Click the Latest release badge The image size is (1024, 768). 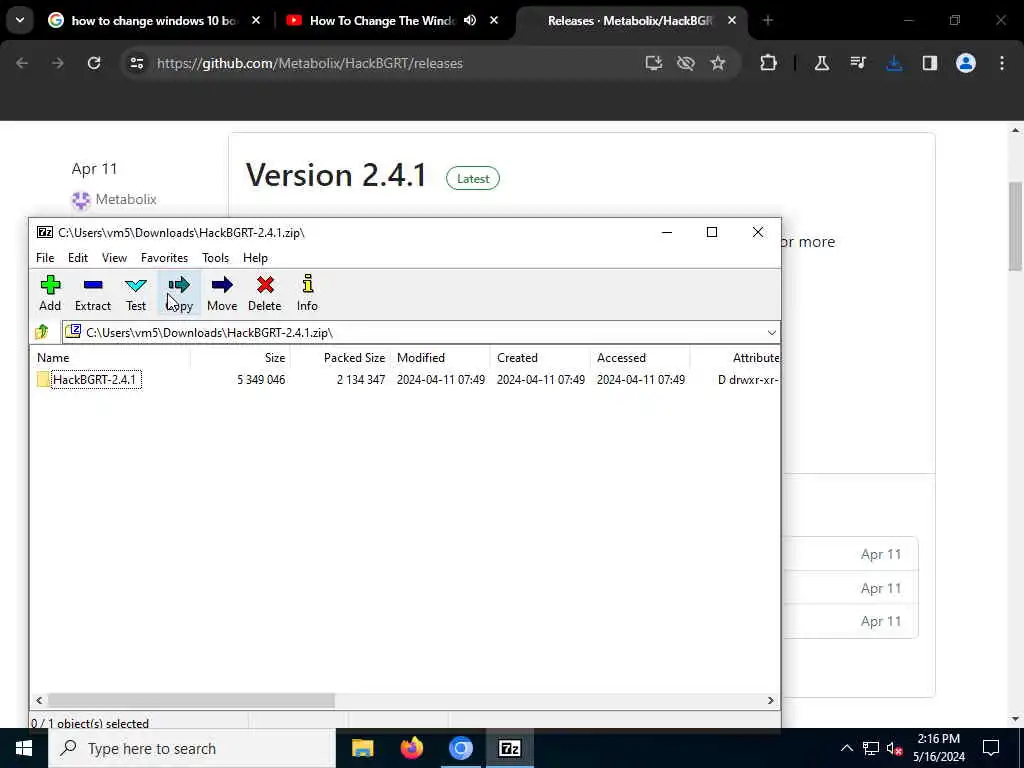[473, 178]
